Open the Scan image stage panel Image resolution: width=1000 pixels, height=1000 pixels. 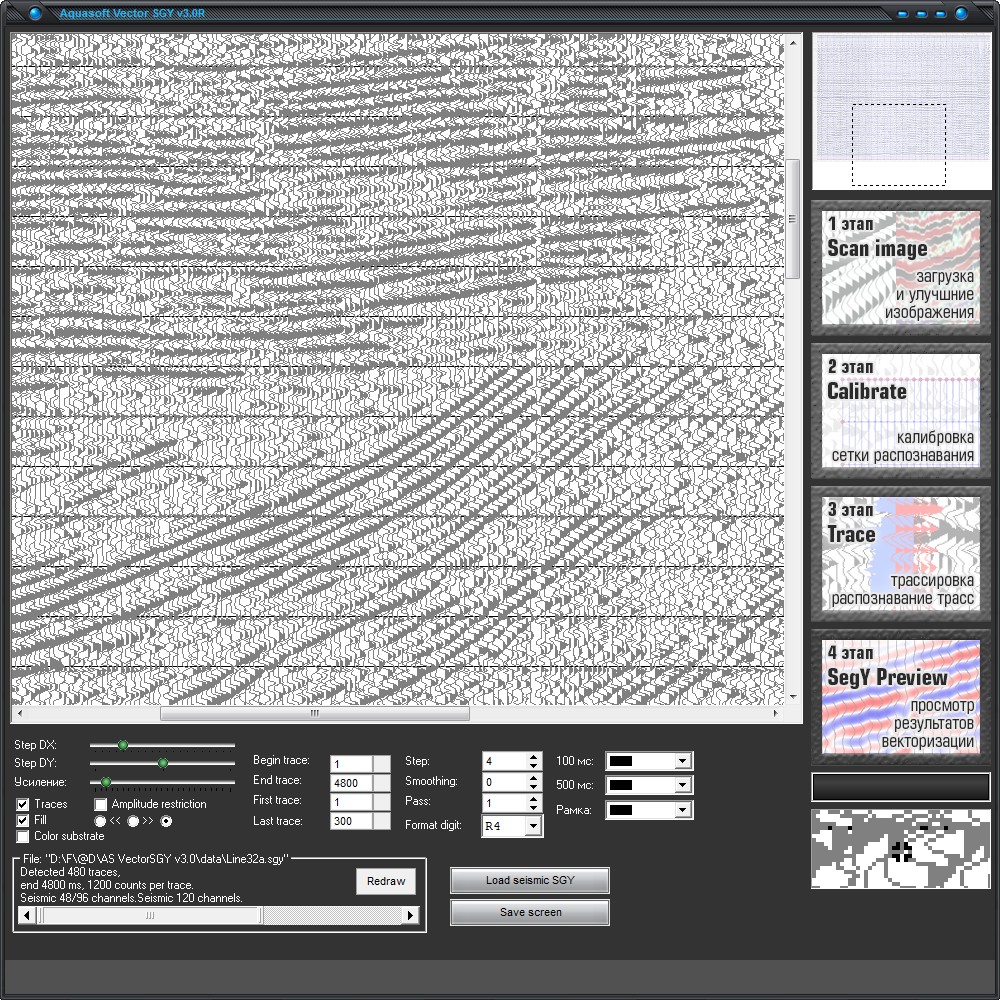[900, 268]
